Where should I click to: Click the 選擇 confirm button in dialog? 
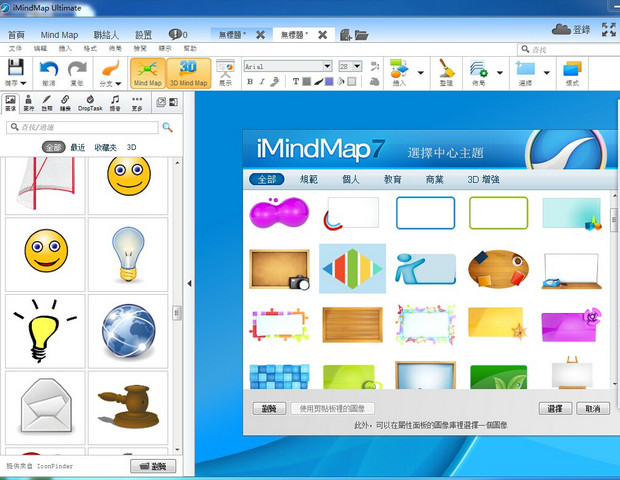pos(554,408)
